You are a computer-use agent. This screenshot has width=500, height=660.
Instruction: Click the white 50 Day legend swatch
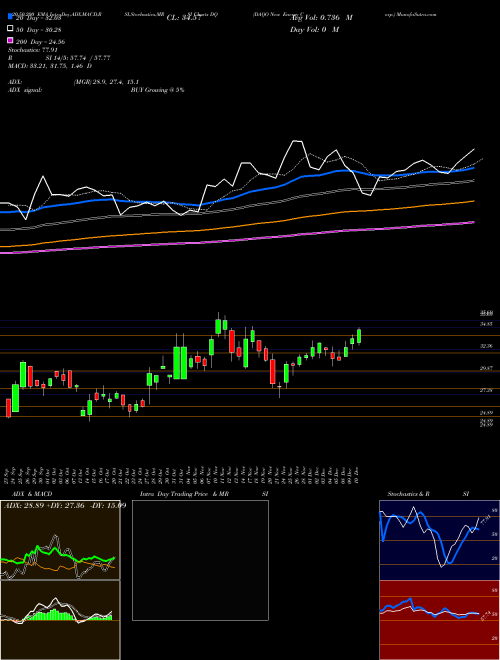click(11, 29)
